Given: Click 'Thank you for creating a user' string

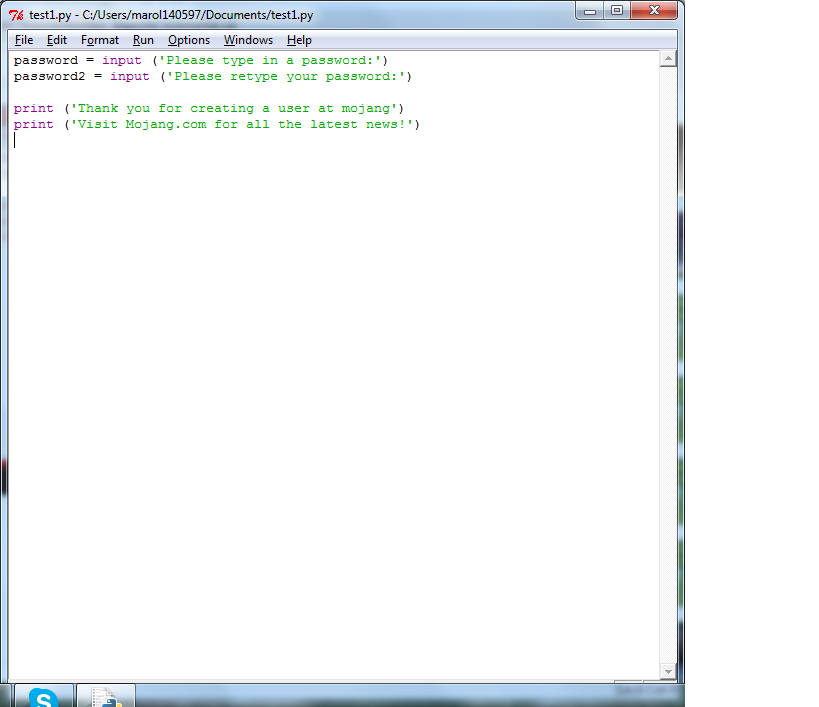Looking at the screenshot, I should 234,109.
